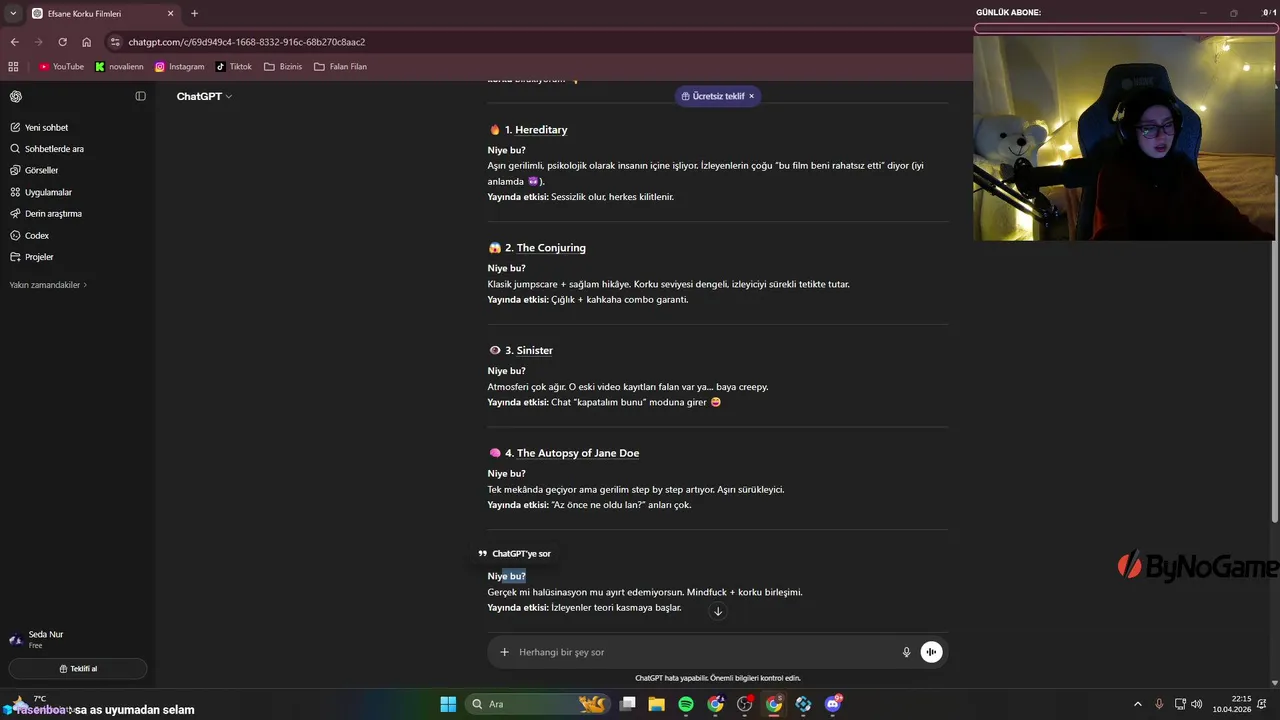Viewport: 1280px width, 720px height.
Task: Click the address bar URL
Action: pyautogui.click(x=247, y=42)
